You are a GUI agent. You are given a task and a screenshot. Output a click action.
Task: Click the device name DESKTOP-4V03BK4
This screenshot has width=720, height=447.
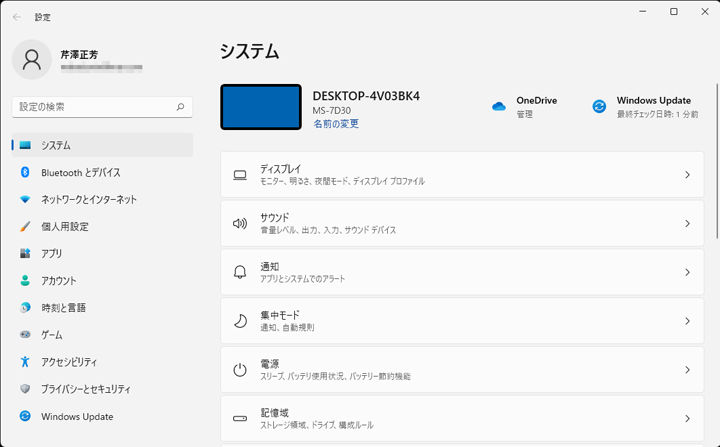366,96
